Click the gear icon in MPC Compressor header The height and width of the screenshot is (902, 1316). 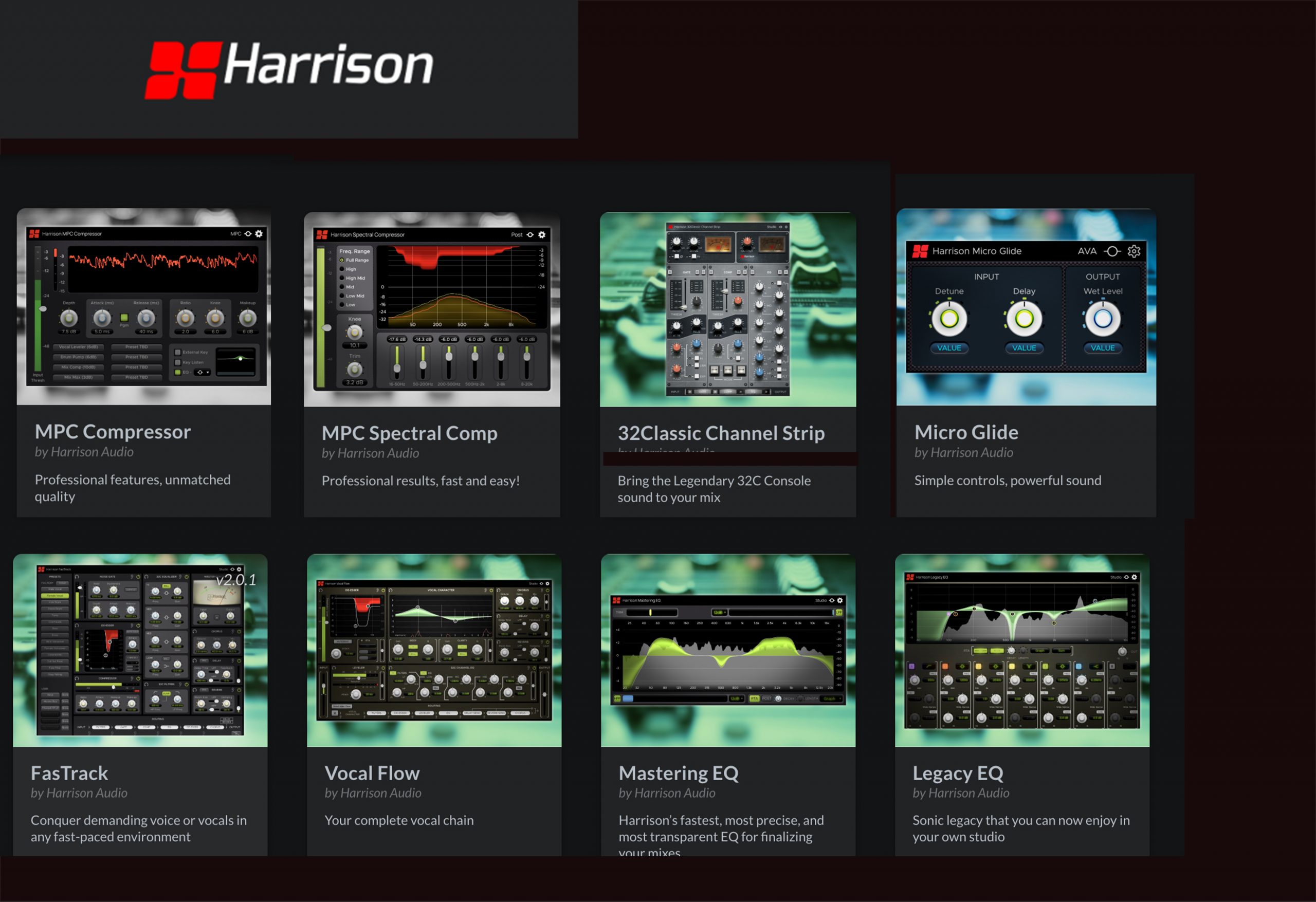259,233
